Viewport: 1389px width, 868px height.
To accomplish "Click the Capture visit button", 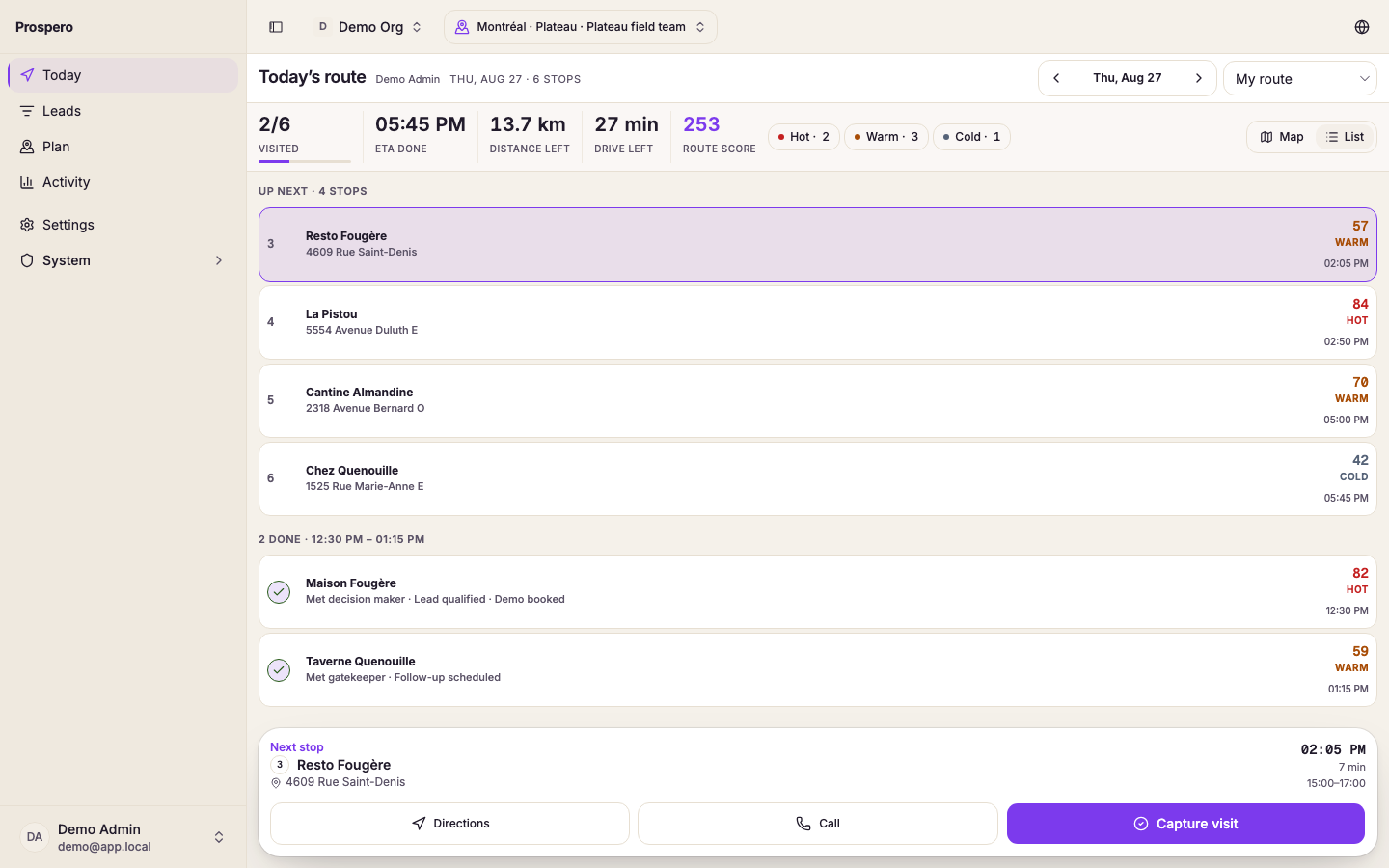I will pyautogui.click(x=1185, y=824).
